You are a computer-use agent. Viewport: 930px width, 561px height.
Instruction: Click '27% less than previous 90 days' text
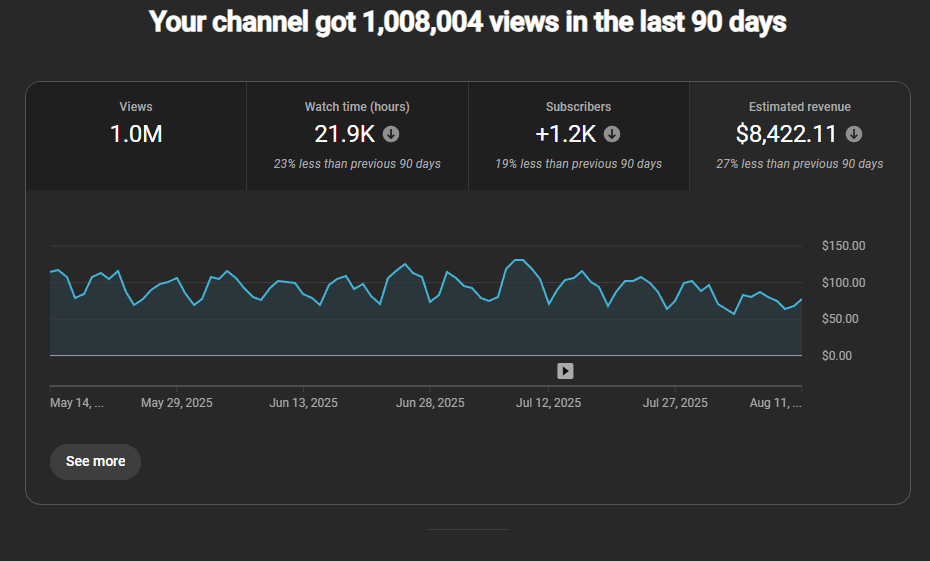pos(799,164)
